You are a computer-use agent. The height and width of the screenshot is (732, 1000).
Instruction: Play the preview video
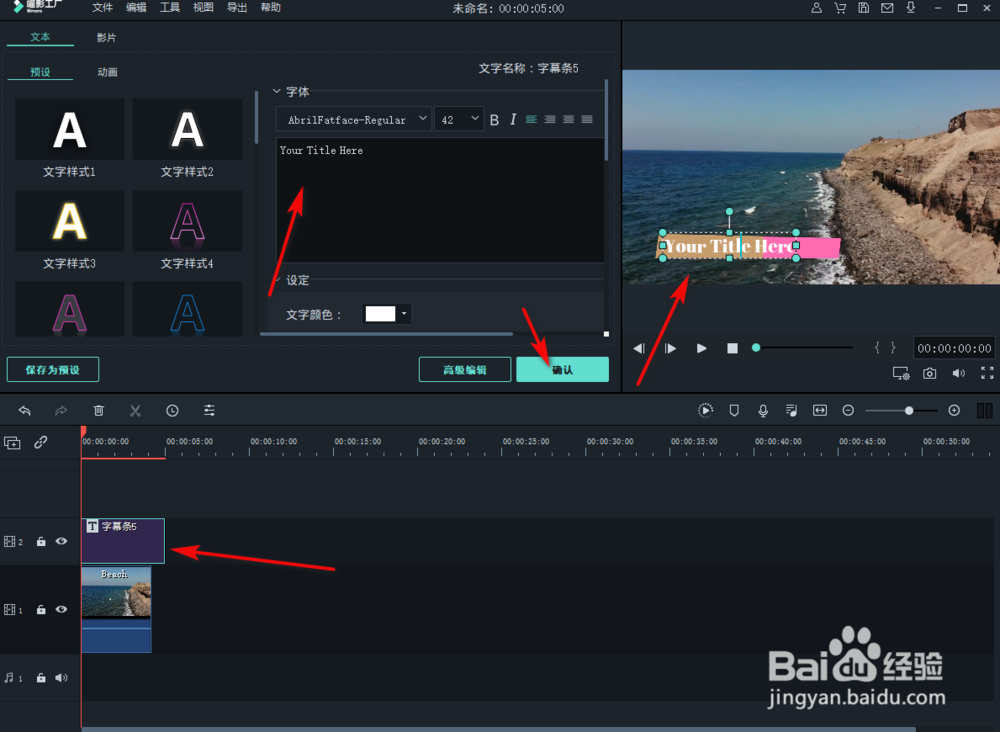coord(702,348)
